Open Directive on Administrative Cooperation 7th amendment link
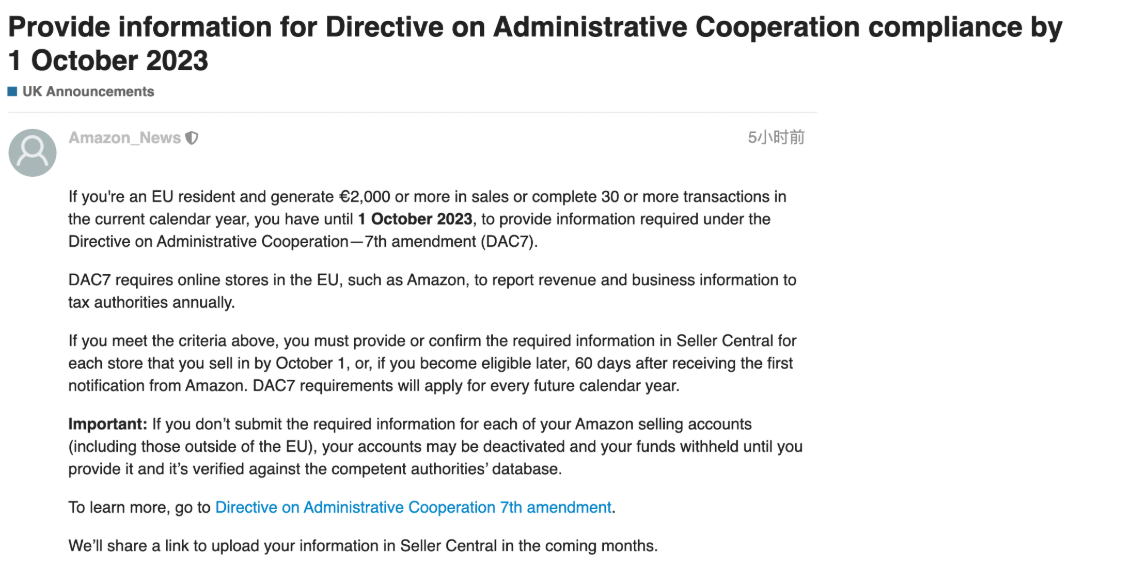The height and width of the screenshot is (569, 1121). [x=413, y=507]
